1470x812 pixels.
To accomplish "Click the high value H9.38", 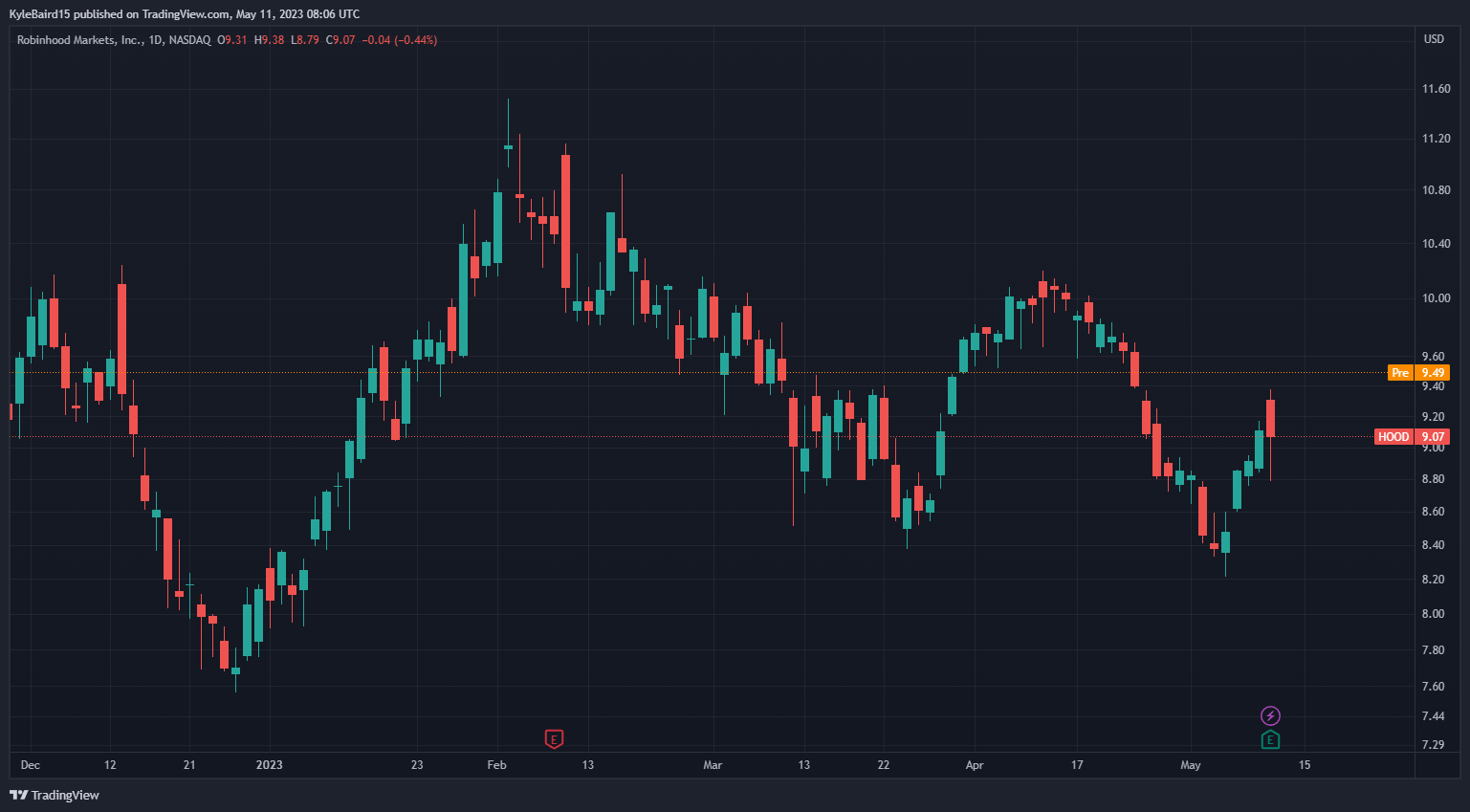I will coord(269,40).
